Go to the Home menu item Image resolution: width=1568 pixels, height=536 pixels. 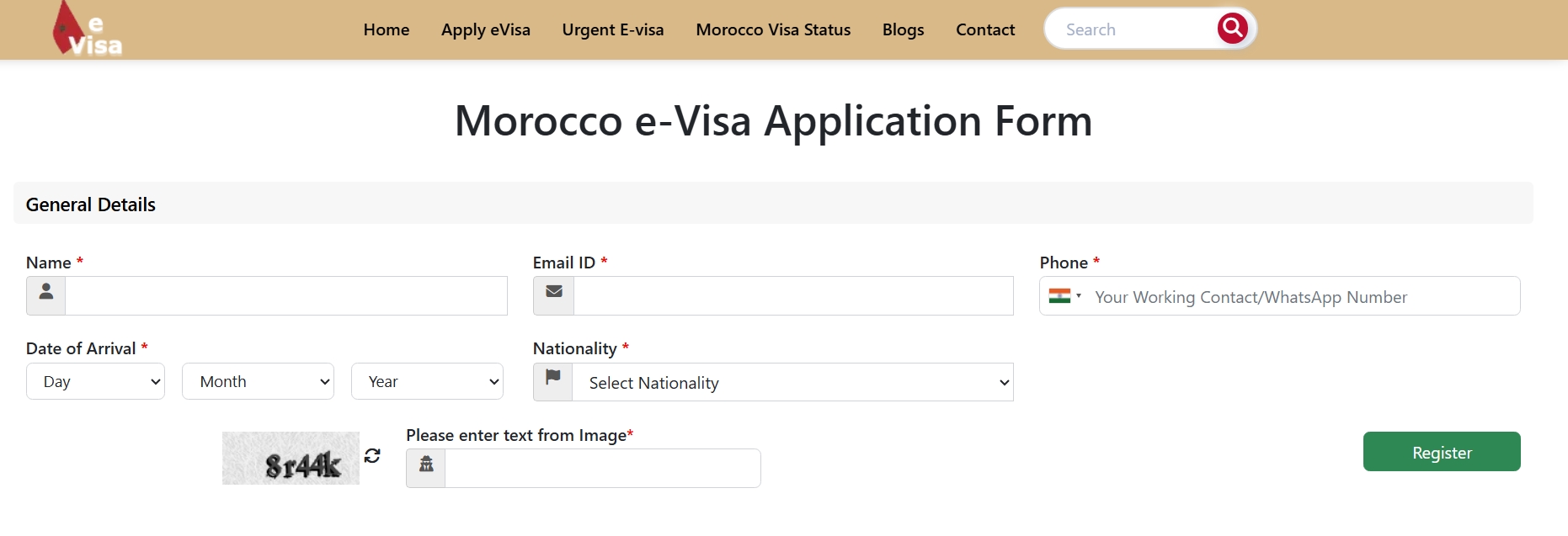click(x=387, y=30)
